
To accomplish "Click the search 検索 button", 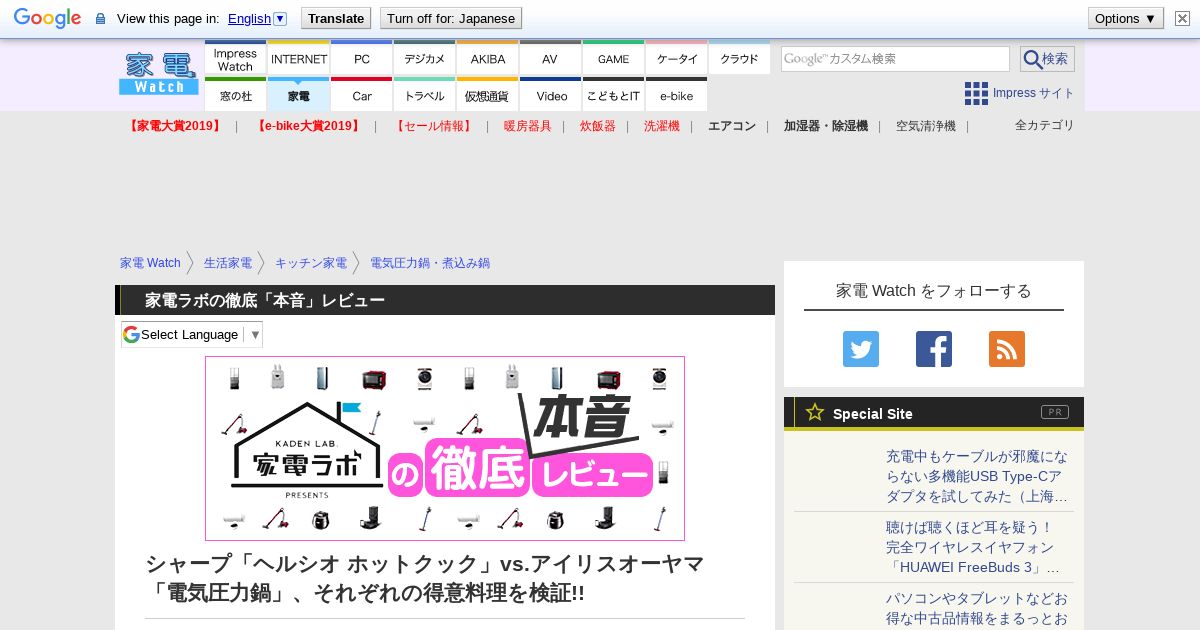I will point(1047,59).
